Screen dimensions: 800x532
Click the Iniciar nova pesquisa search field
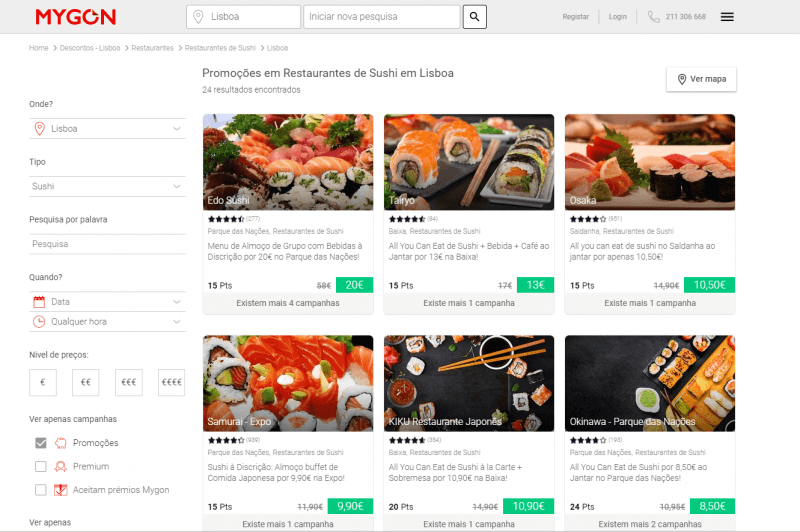382,17
